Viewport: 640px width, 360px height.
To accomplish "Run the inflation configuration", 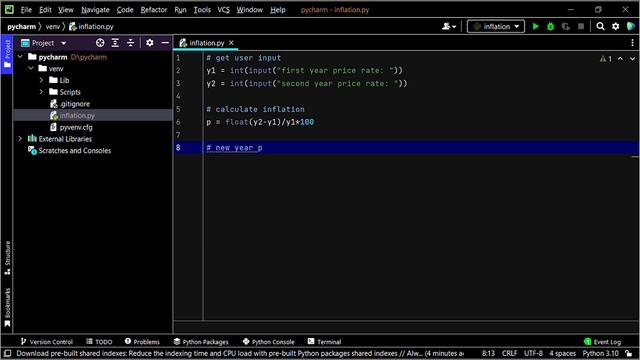I will pos(536,27).
